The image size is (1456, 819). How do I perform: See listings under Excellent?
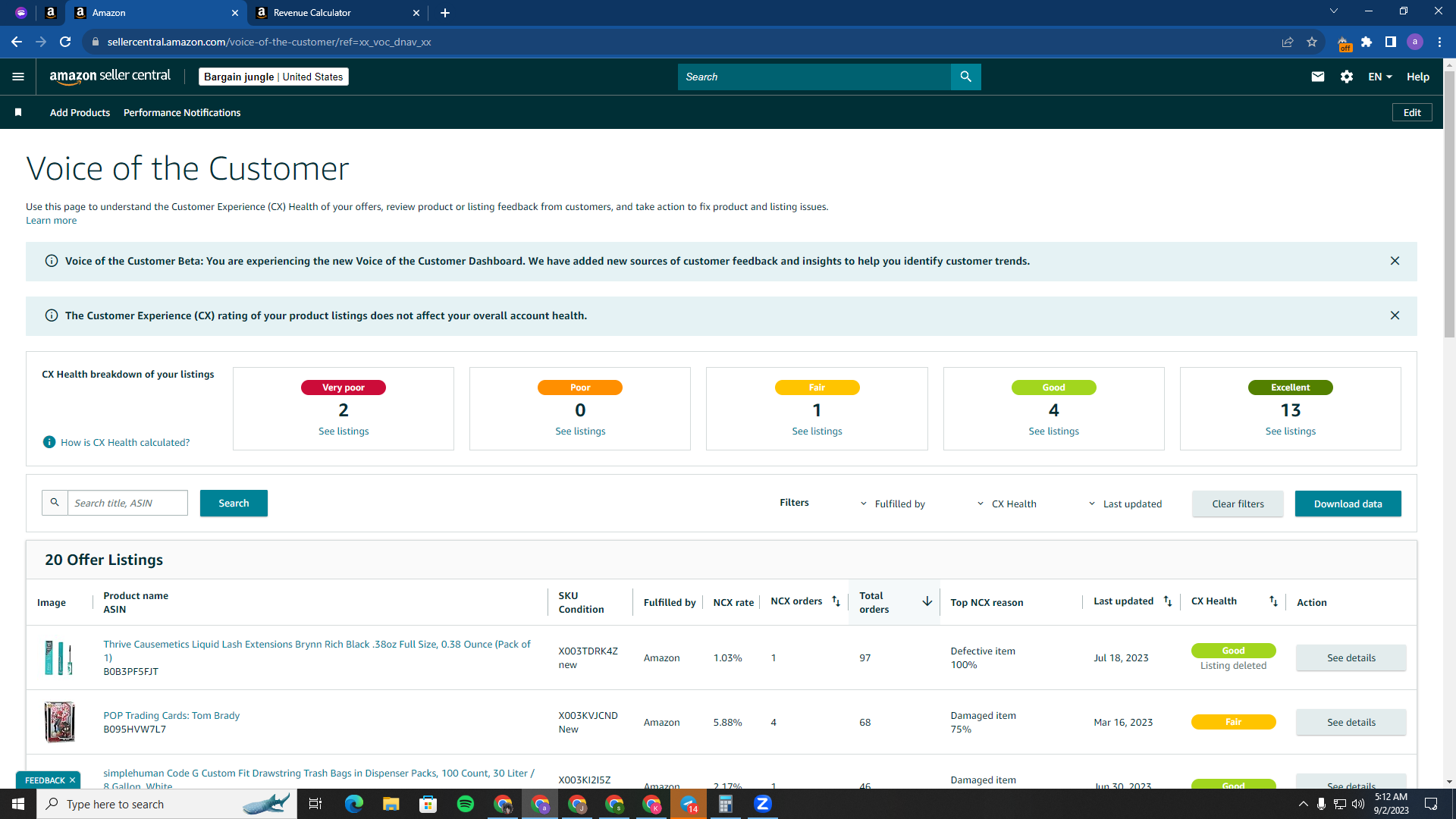point(1290,431)
